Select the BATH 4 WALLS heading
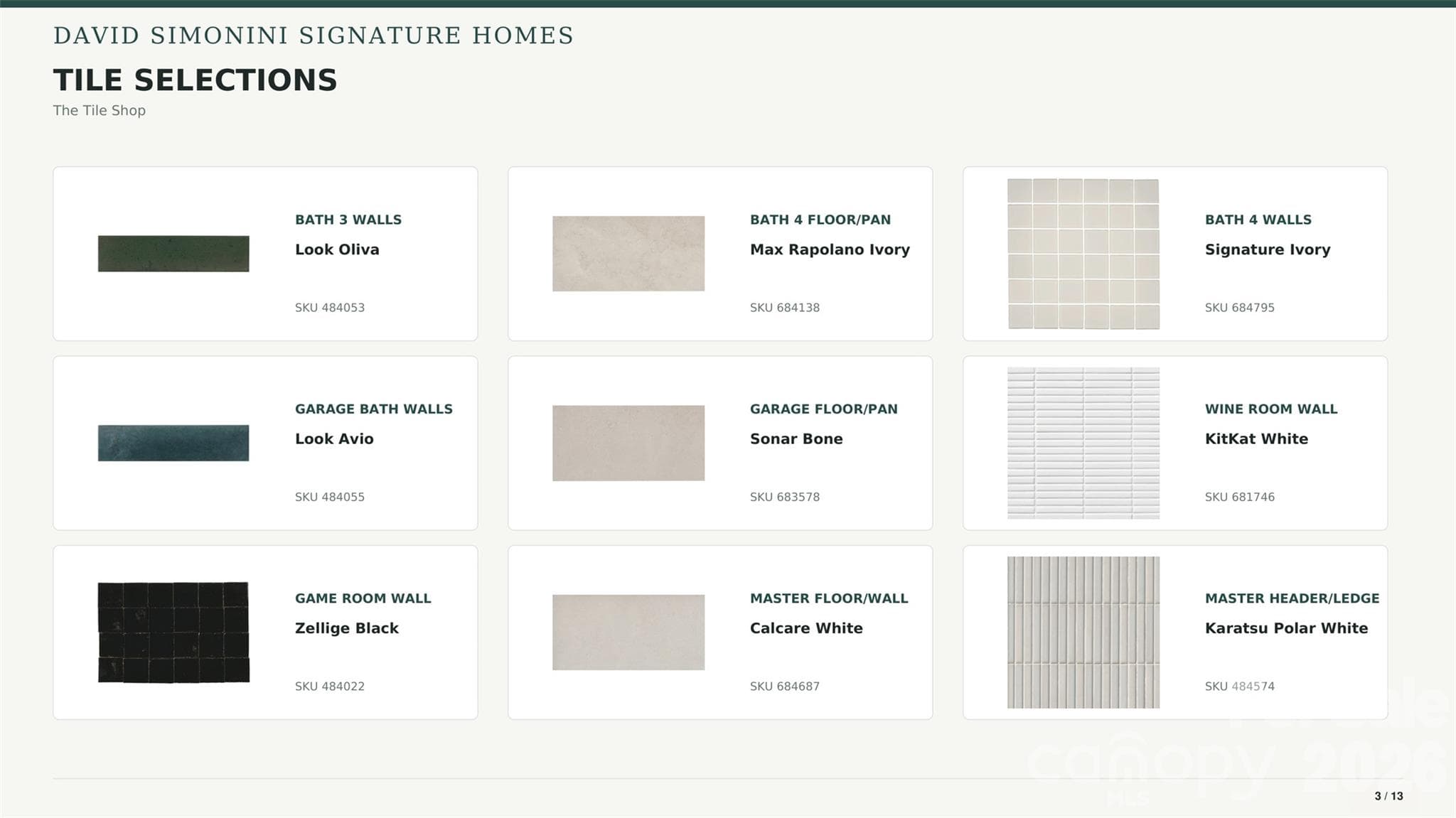1456x818 pixels. [x=1258, y=220]
